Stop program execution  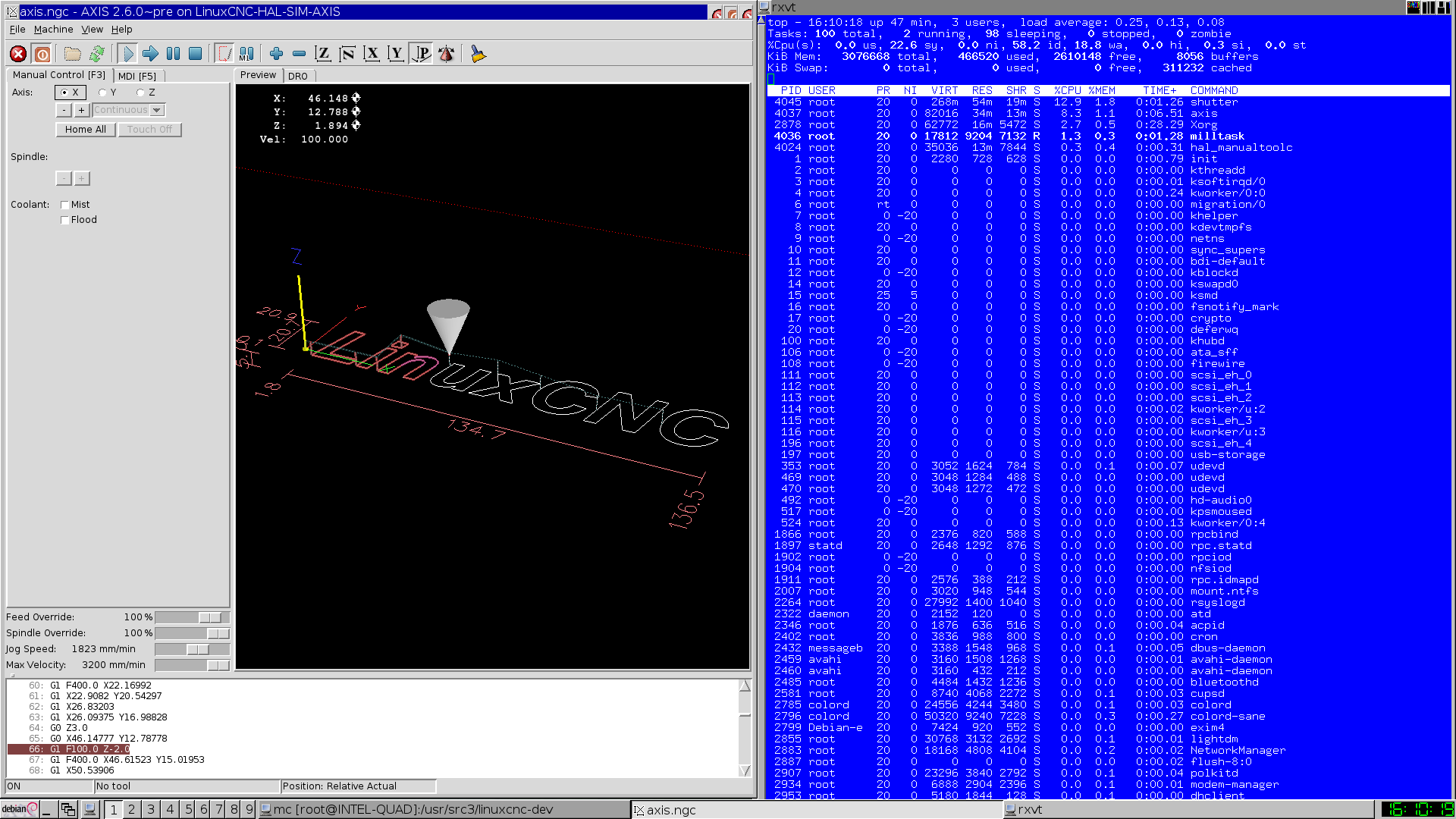pyautogui.click(x=195, y=54)
